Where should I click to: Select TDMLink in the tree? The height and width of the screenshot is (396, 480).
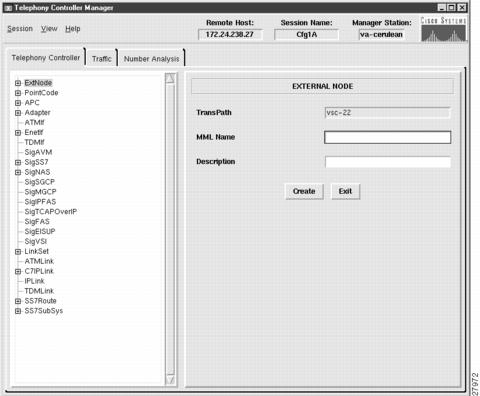coord(39,291)
